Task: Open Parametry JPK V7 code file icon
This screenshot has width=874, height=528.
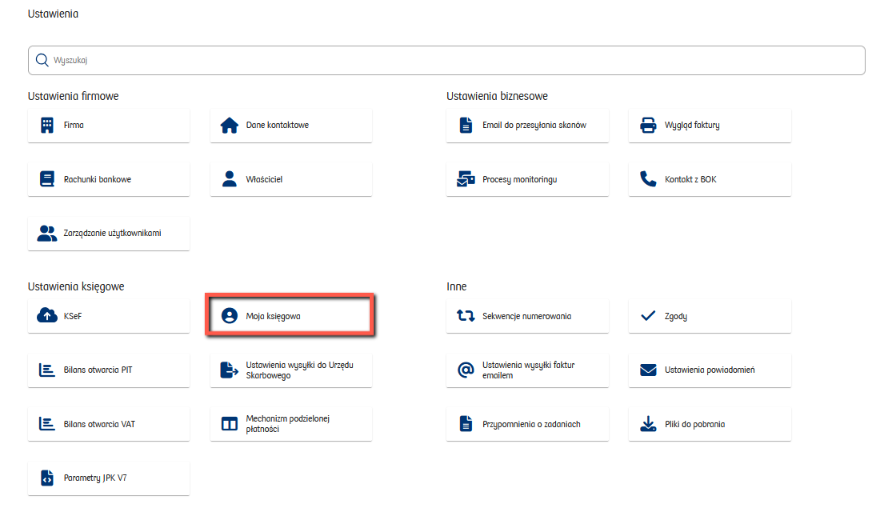Action: click(x=47, y=478)
